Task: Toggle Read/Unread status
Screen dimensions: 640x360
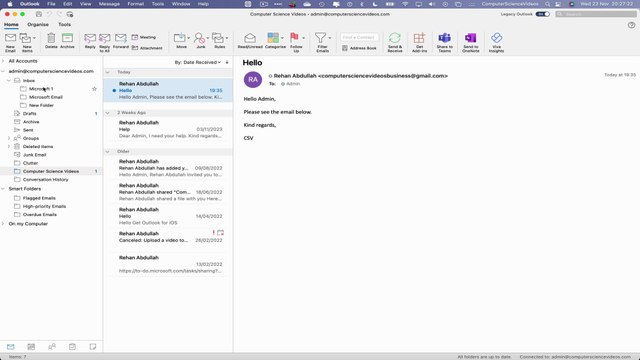Action: click(250, 41)
